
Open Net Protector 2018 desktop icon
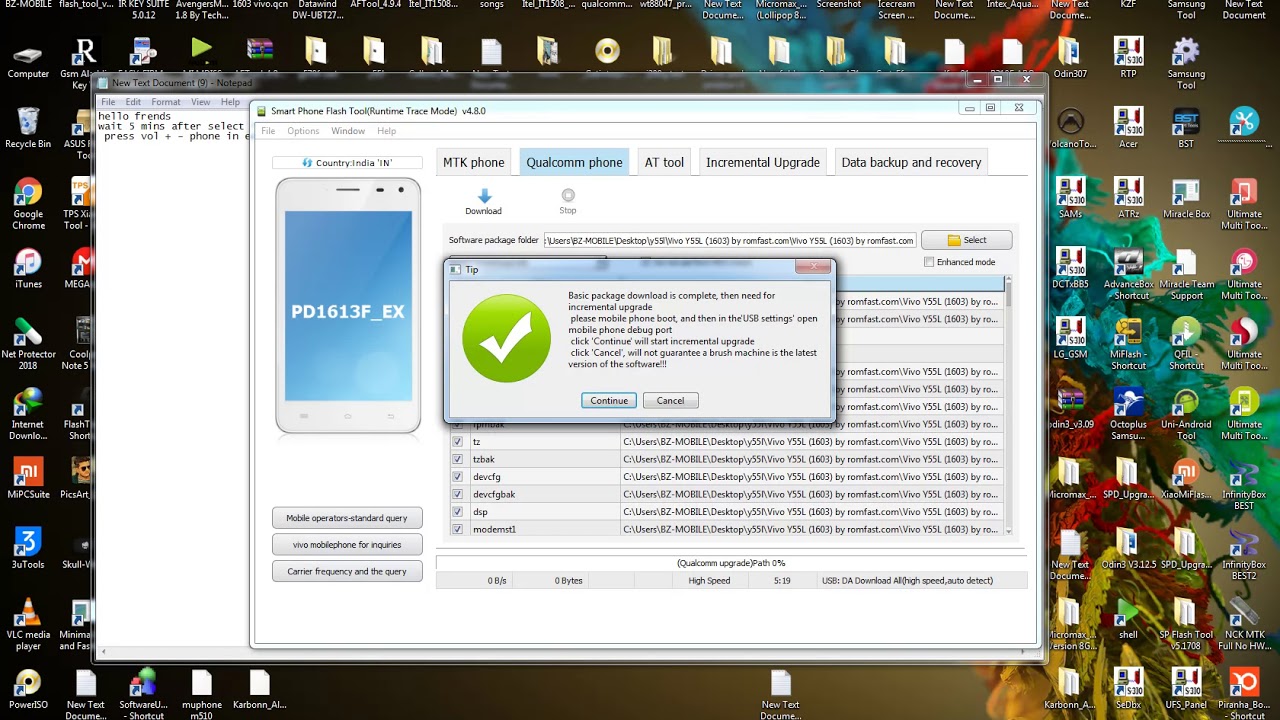coord(28,343)
